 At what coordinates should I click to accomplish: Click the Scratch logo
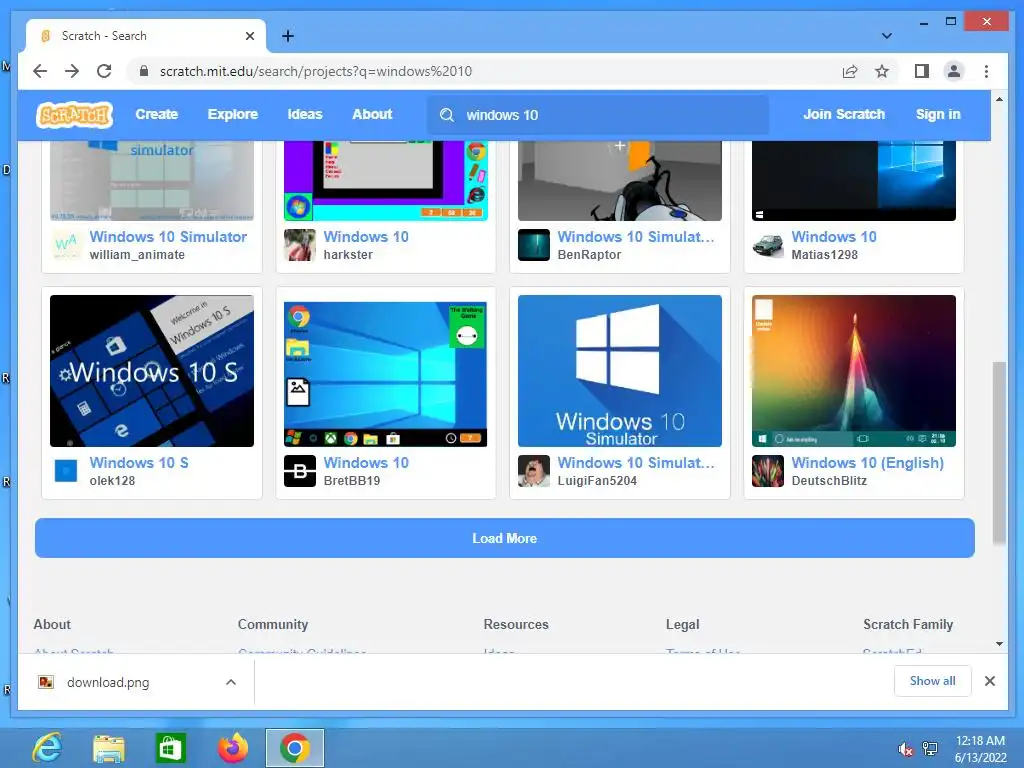coord(74,115)
